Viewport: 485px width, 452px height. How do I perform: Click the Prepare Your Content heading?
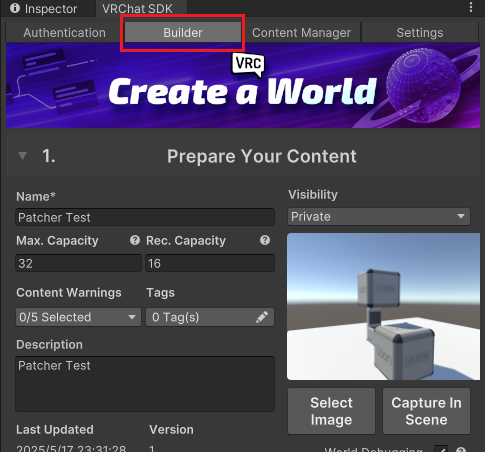pos(262,156)
